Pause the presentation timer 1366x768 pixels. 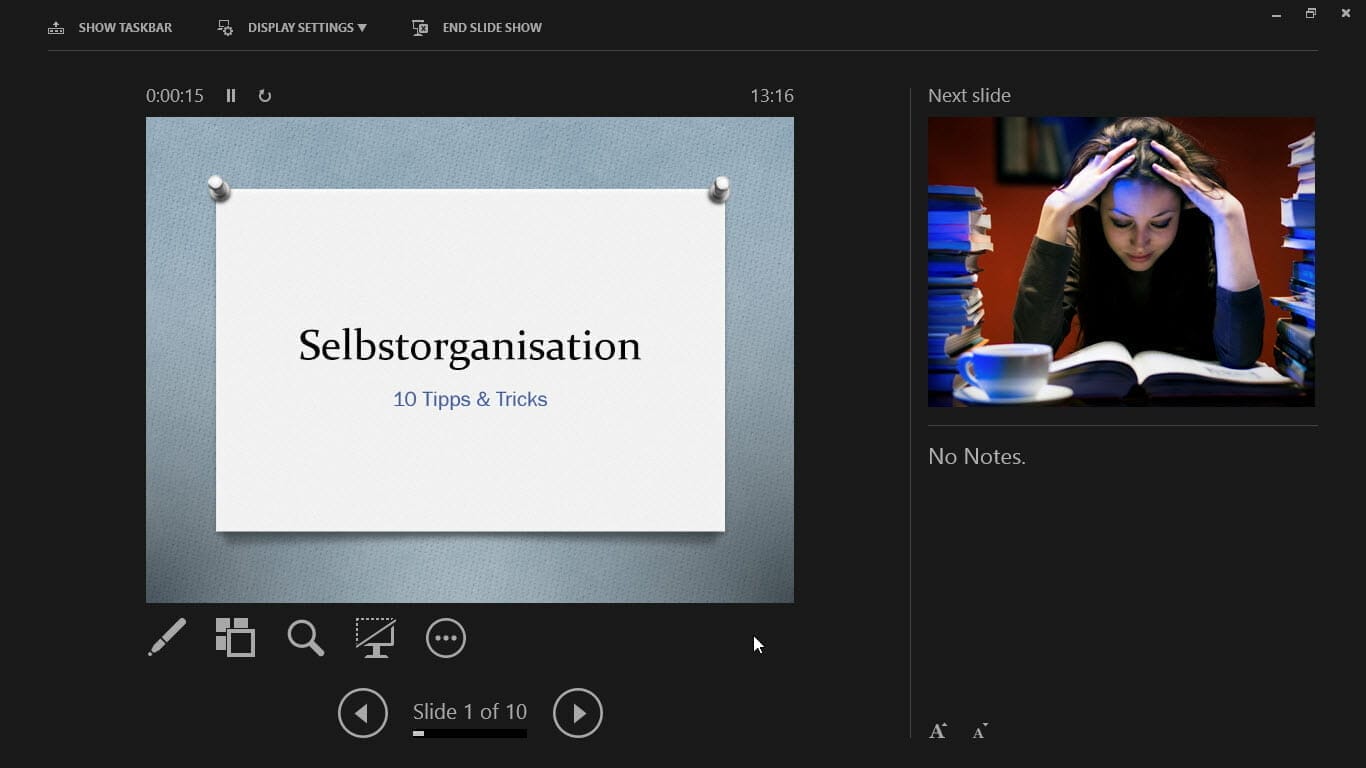[231, 96]
